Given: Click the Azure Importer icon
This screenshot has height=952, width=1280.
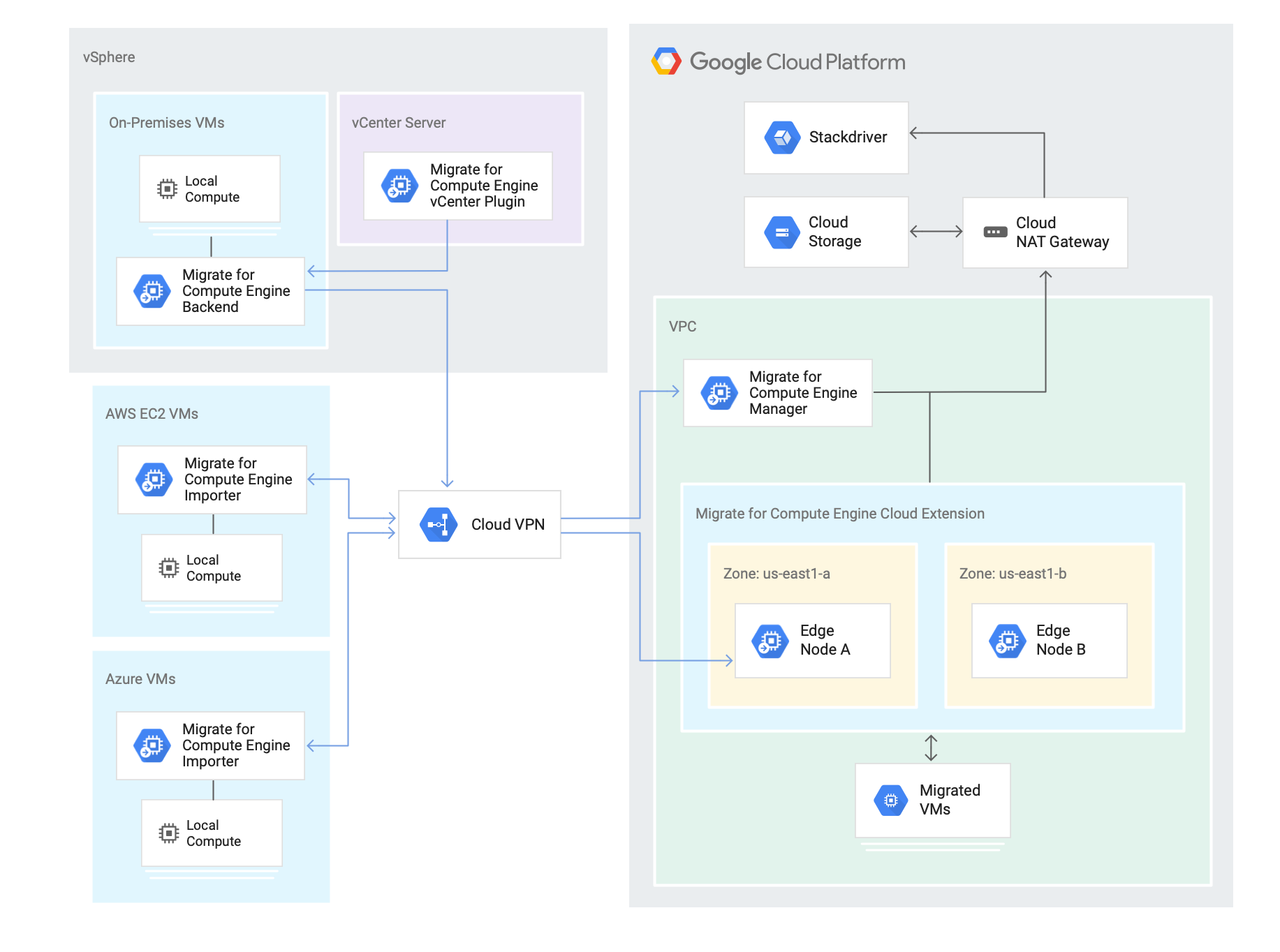Looking at the screenshot, I should 152,745.
